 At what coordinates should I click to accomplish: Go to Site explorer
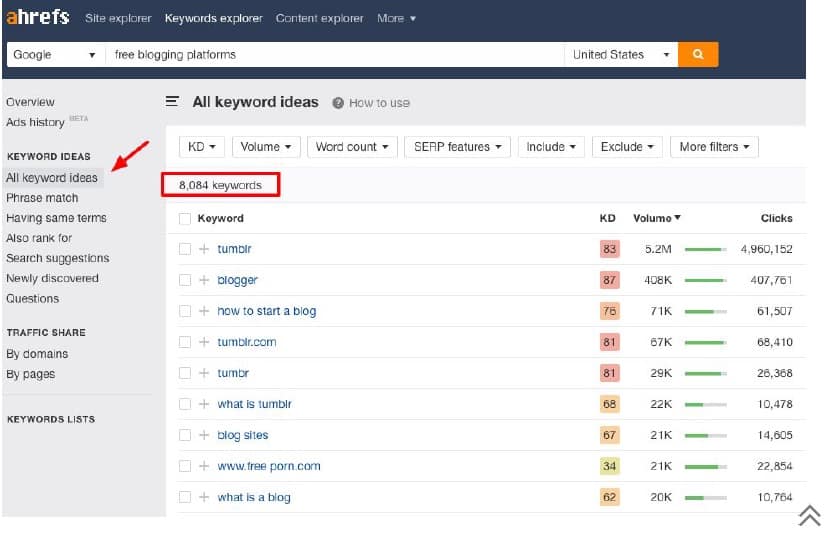(118, 19)
